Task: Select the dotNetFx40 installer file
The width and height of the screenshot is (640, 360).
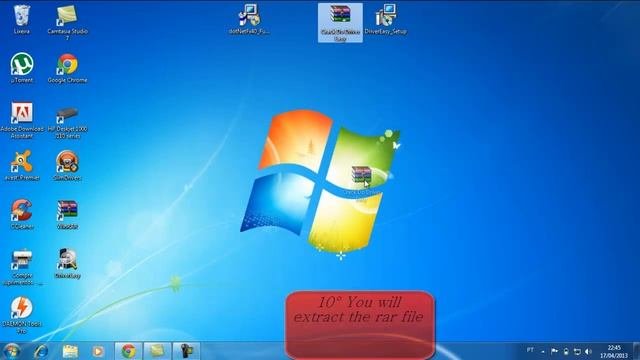Action: pos(249,19)
